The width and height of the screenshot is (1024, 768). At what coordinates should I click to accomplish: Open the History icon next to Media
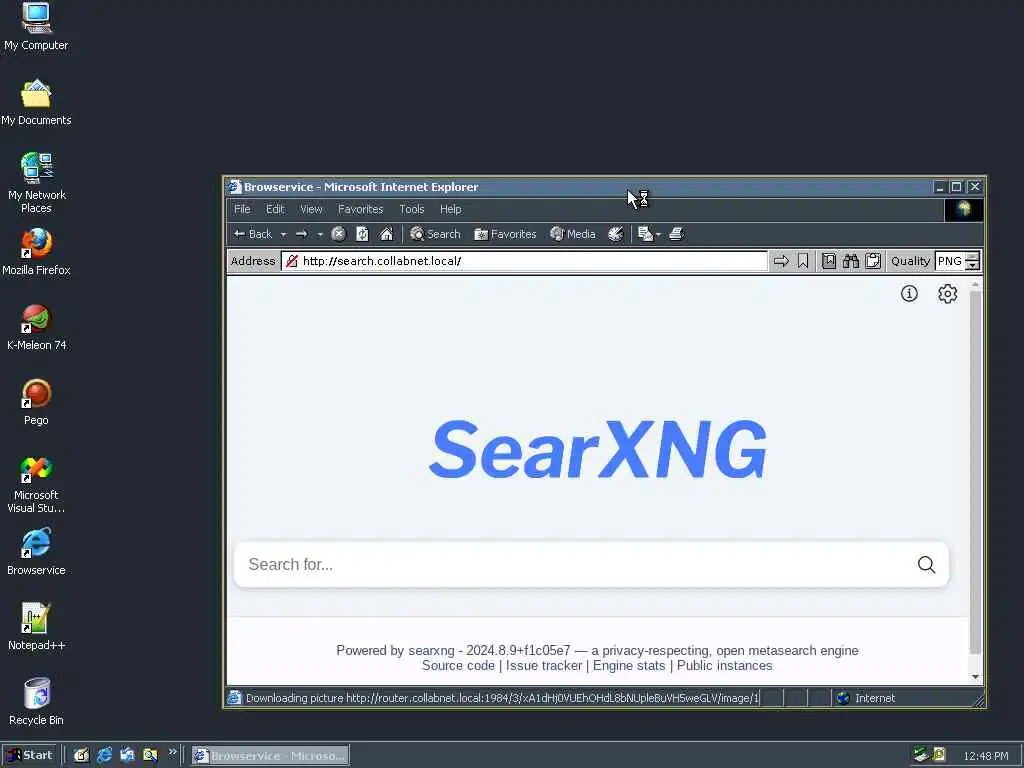tap(615, 234)
